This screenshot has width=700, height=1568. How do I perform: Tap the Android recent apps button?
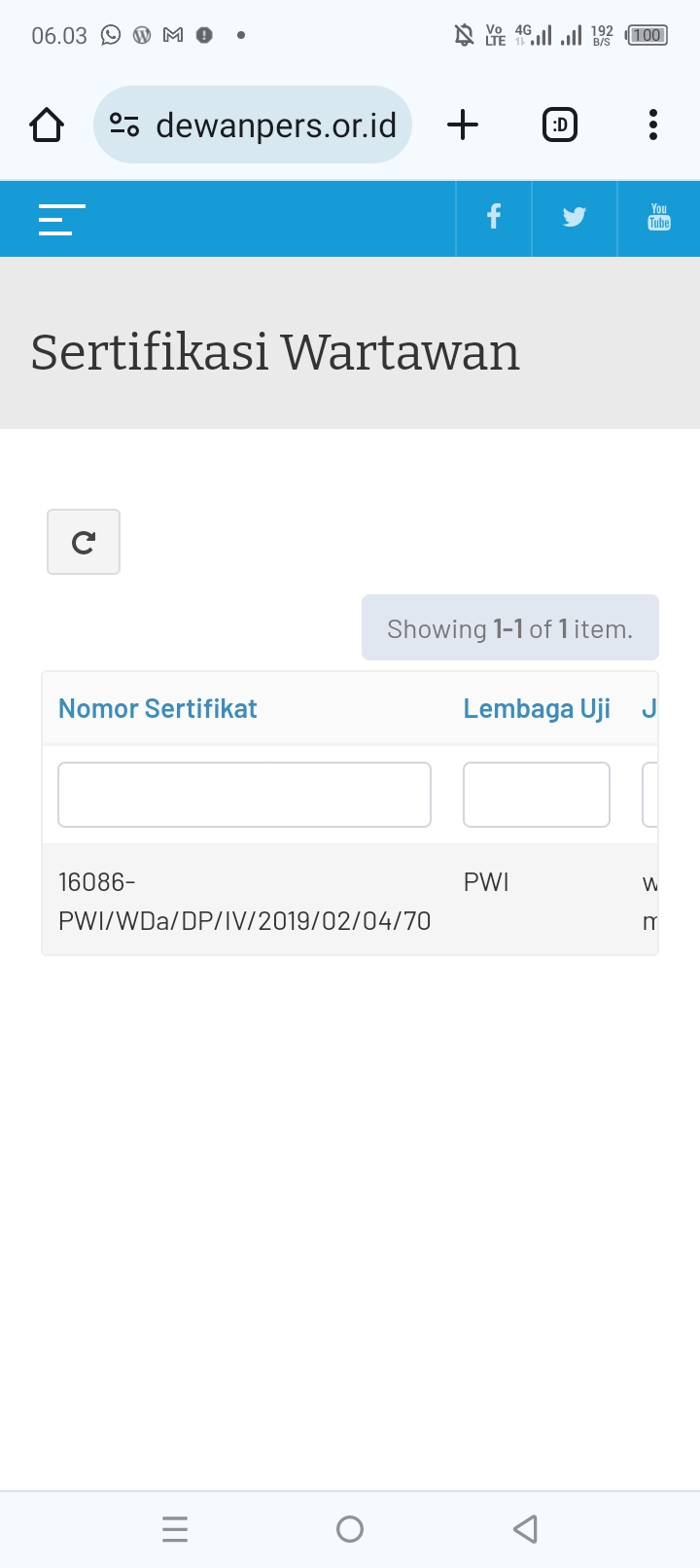[x=175, y=1529]
